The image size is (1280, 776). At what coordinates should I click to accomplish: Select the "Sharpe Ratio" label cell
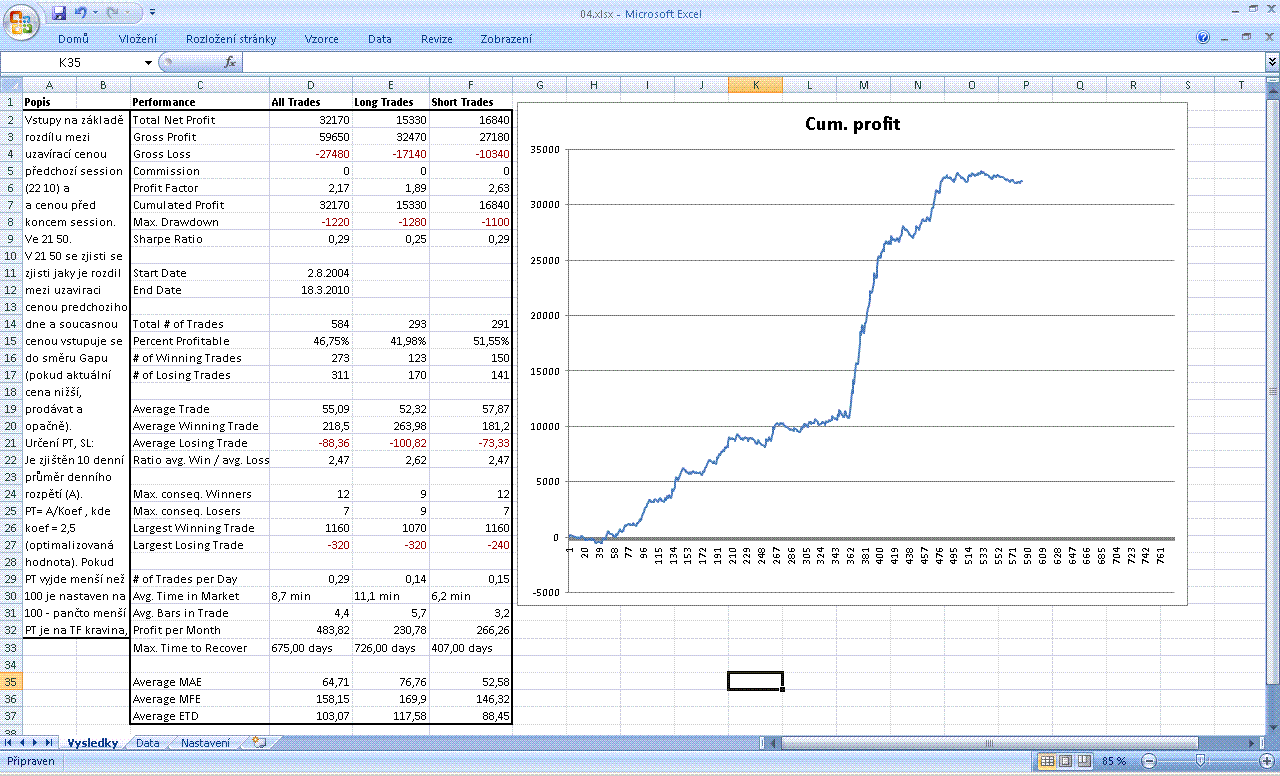(200, 239)
